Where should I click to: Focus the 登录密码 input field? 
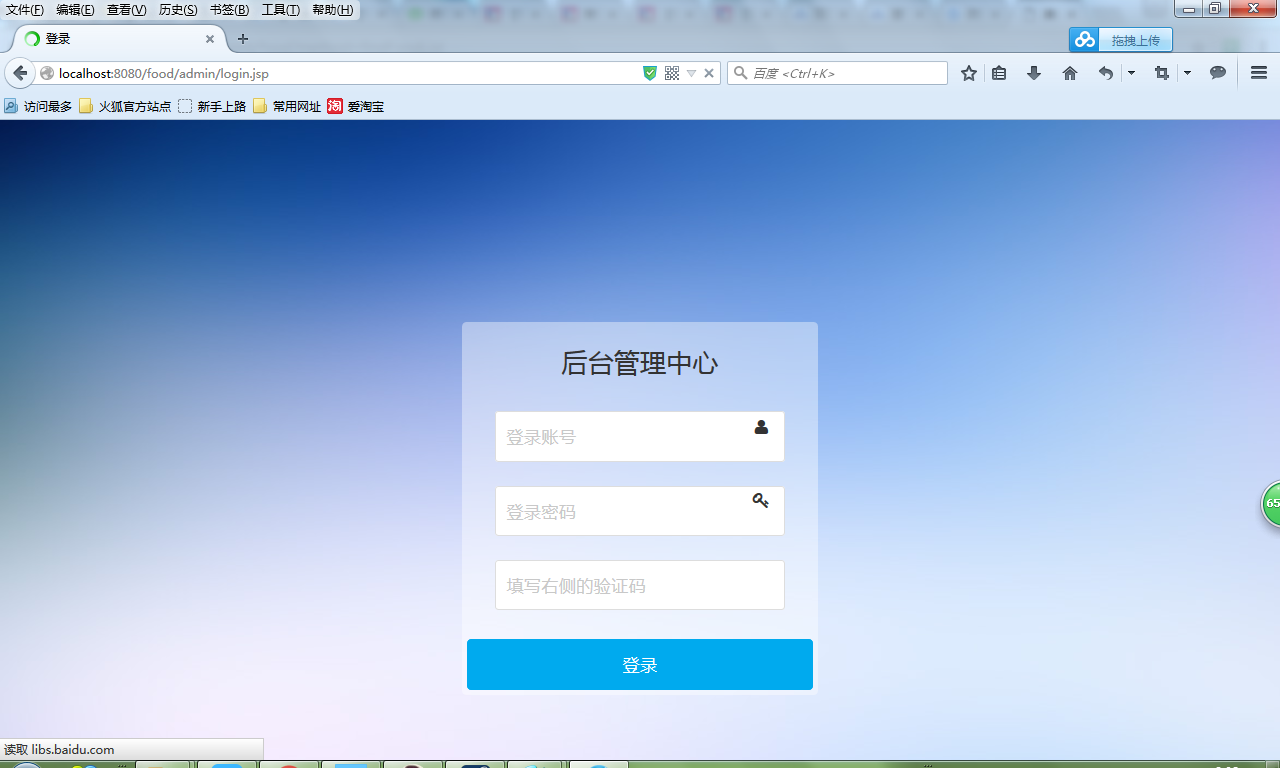(x=640, y=511)
